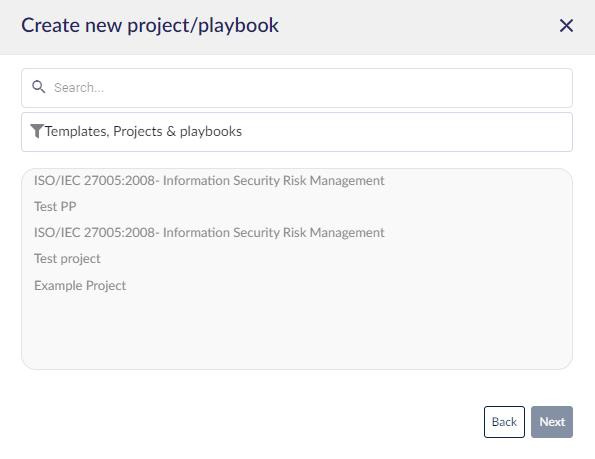Focus the Search input field
The image size is (595, 459).
click(x=297, y=88)
